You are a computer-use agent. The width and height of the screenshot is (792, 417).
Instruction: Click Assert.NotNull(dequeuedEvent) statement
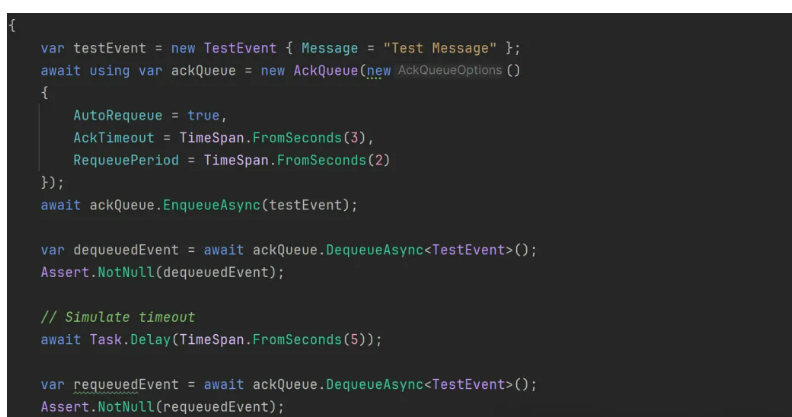coord(163,273)
